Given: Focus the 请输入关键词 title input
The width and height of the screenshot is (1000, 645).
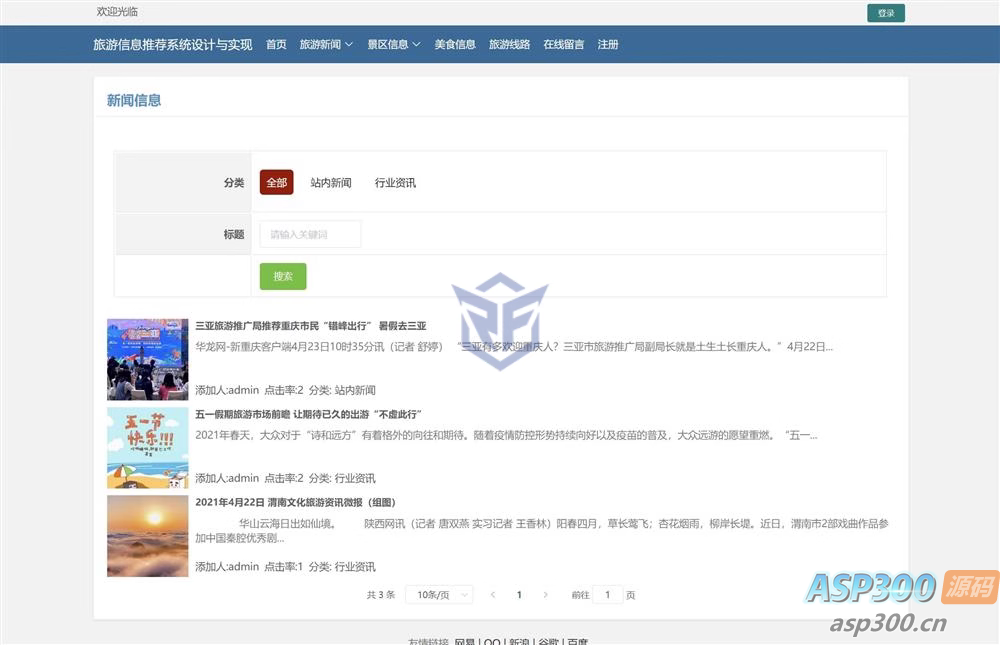Looking at the screenshot, I should (310, 234).
